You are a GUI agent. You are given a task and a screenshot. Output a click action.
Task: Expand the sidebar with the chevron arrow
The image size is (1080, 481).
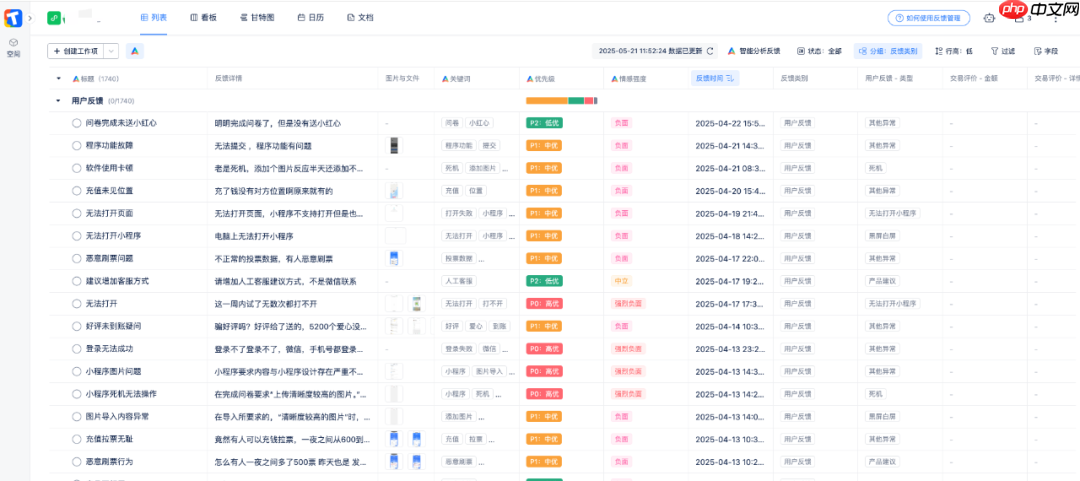[x=30, y=19]
